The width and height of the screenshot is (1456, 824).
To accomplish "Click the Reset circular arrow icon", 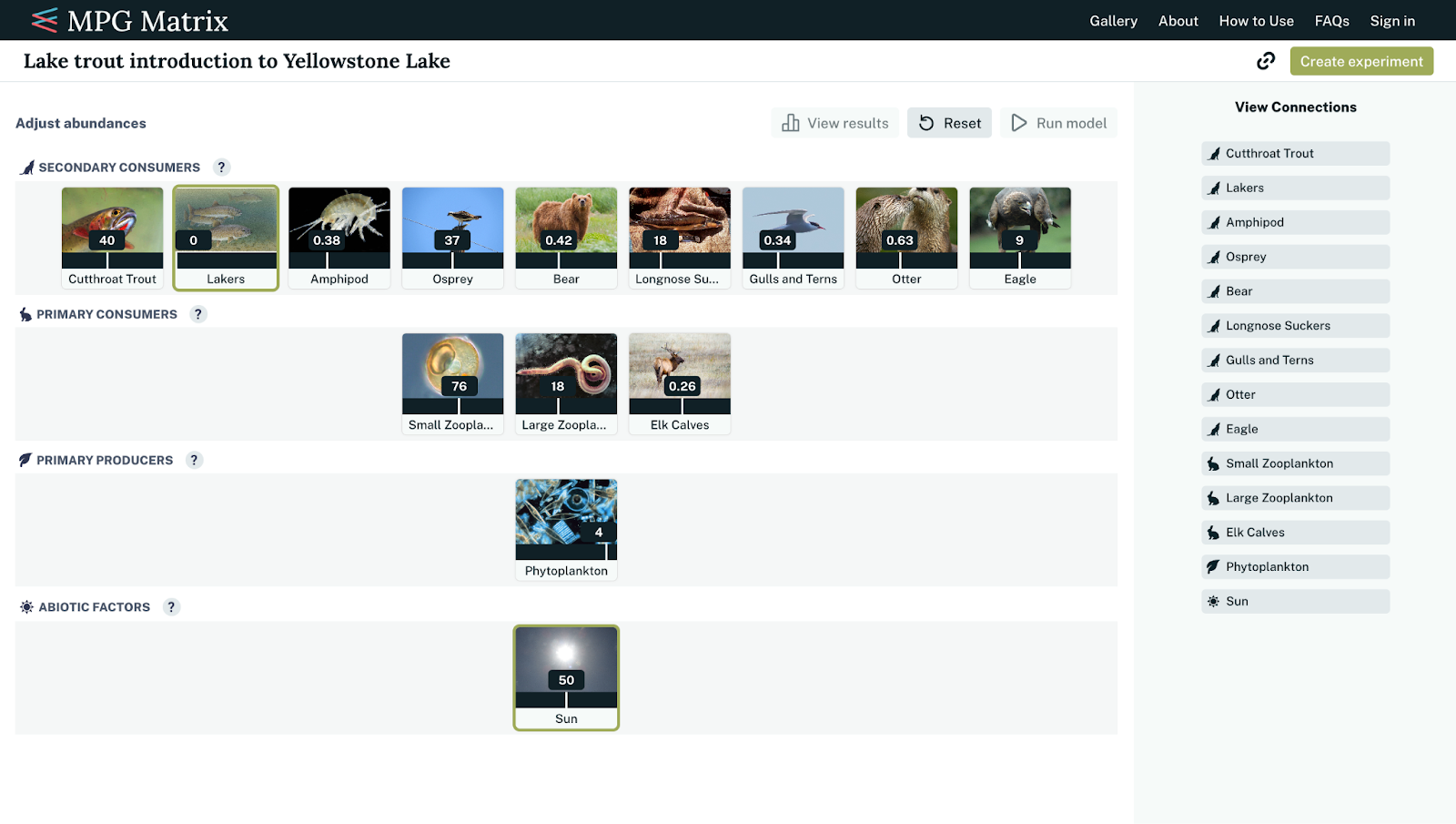I will pyautogui.click(x=926, y=123).
